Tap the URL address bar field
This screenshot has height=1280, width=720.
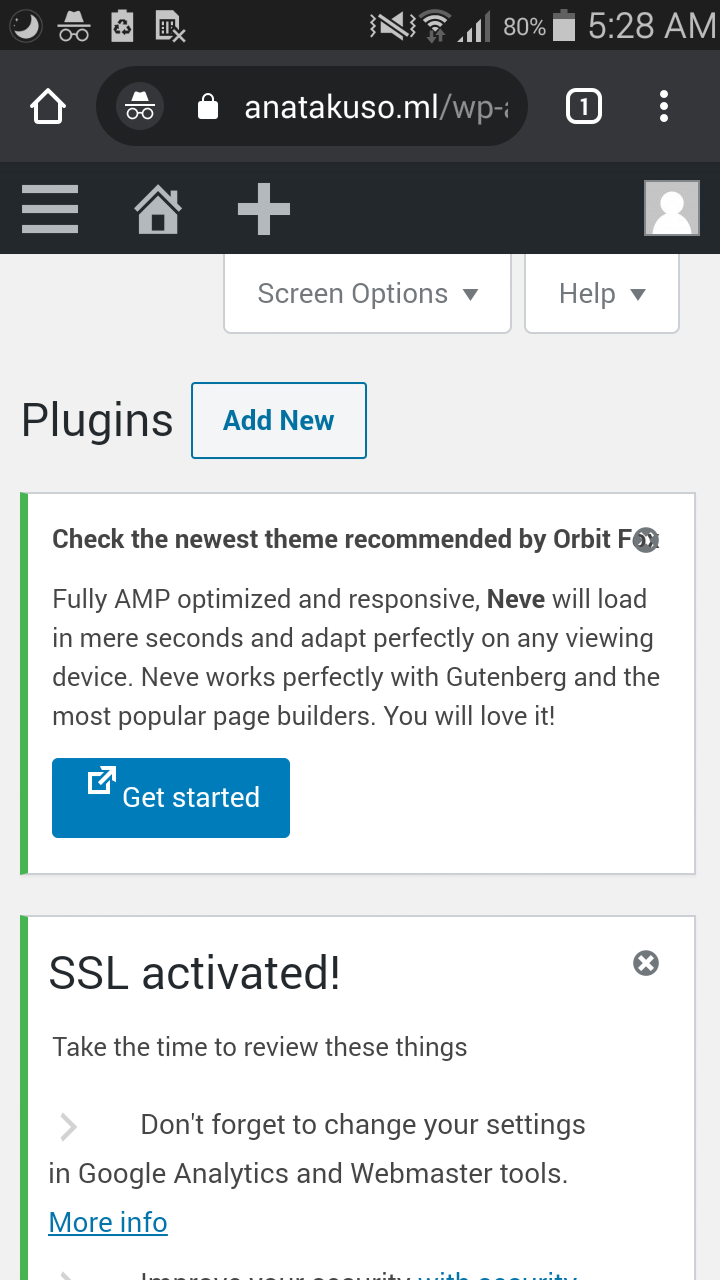pos(375,107)
